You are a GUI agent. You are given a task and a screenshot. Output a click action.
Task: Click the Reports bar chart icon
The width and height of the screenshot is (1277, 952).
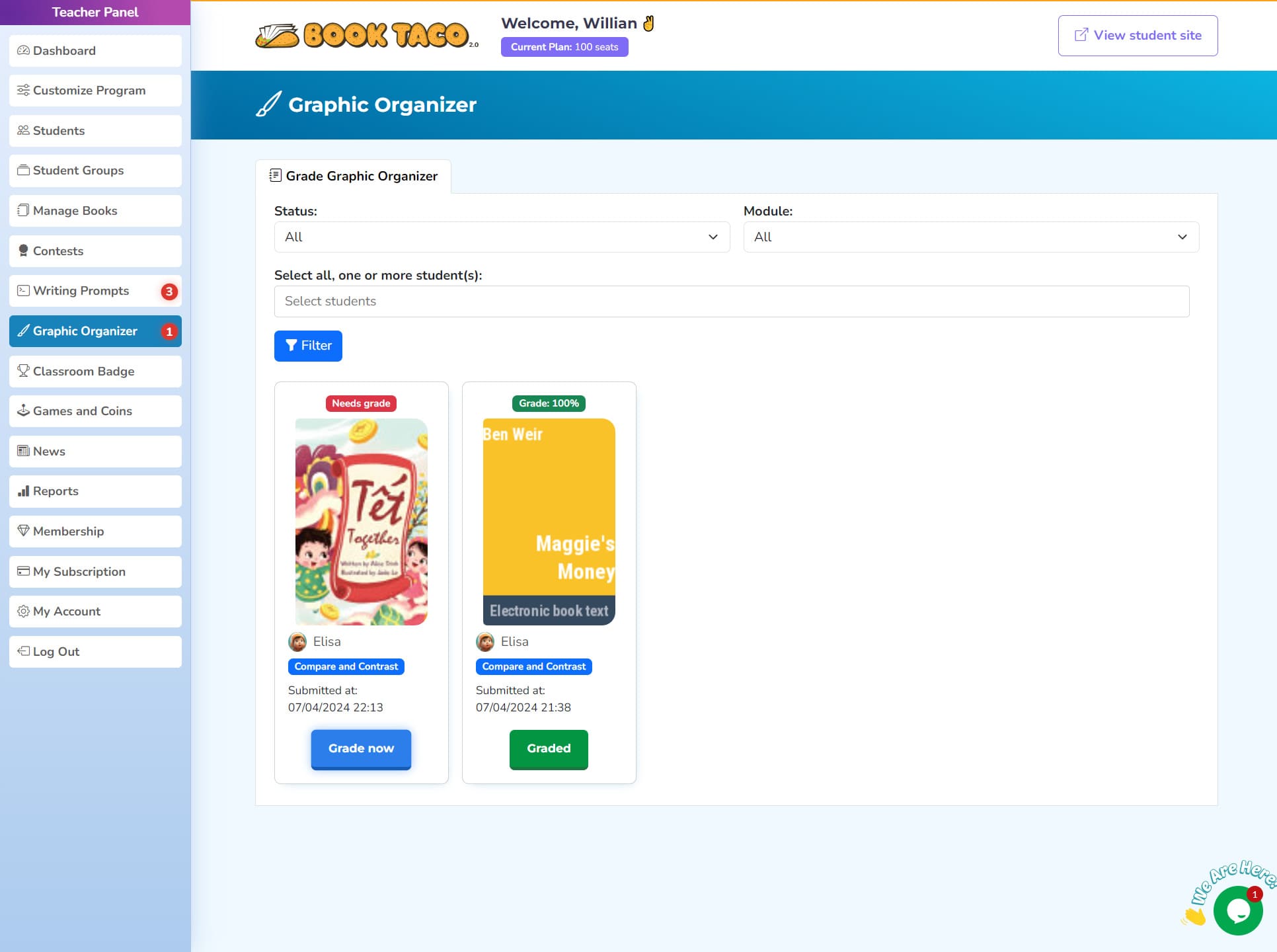click(23, 491)
